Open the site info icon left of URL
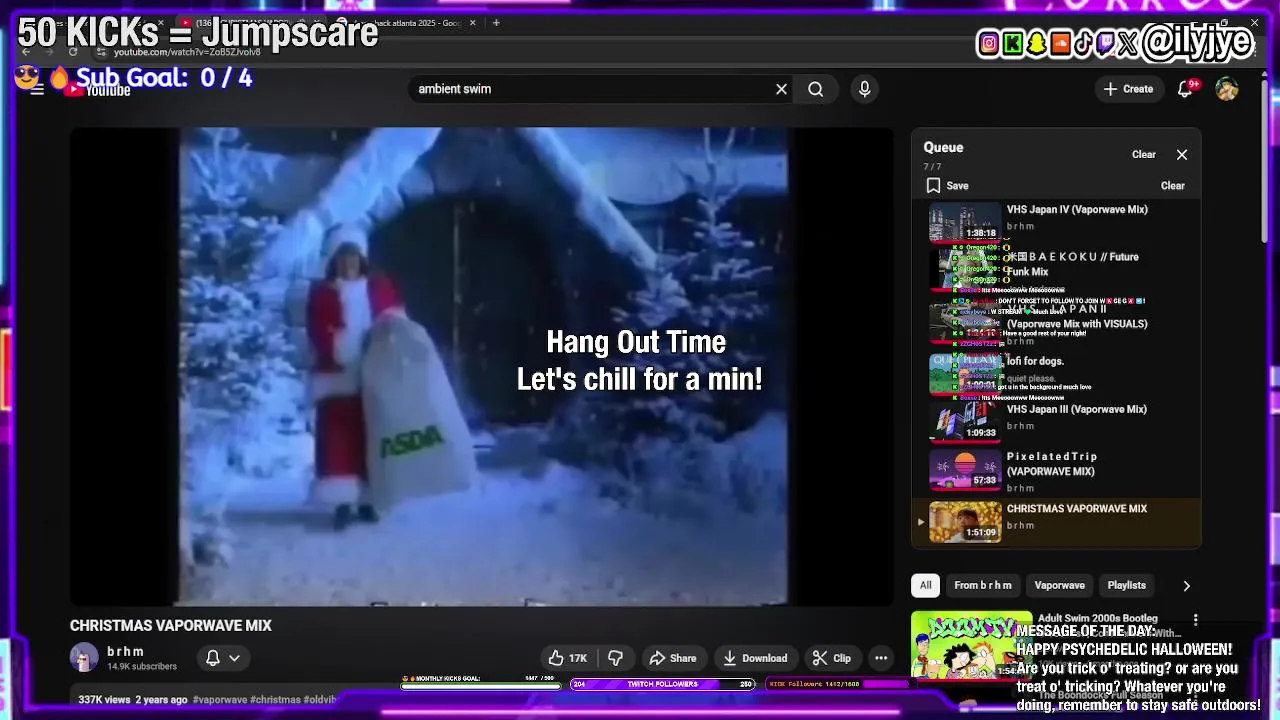Screen dimensions: 1280x720 [101, 52]
